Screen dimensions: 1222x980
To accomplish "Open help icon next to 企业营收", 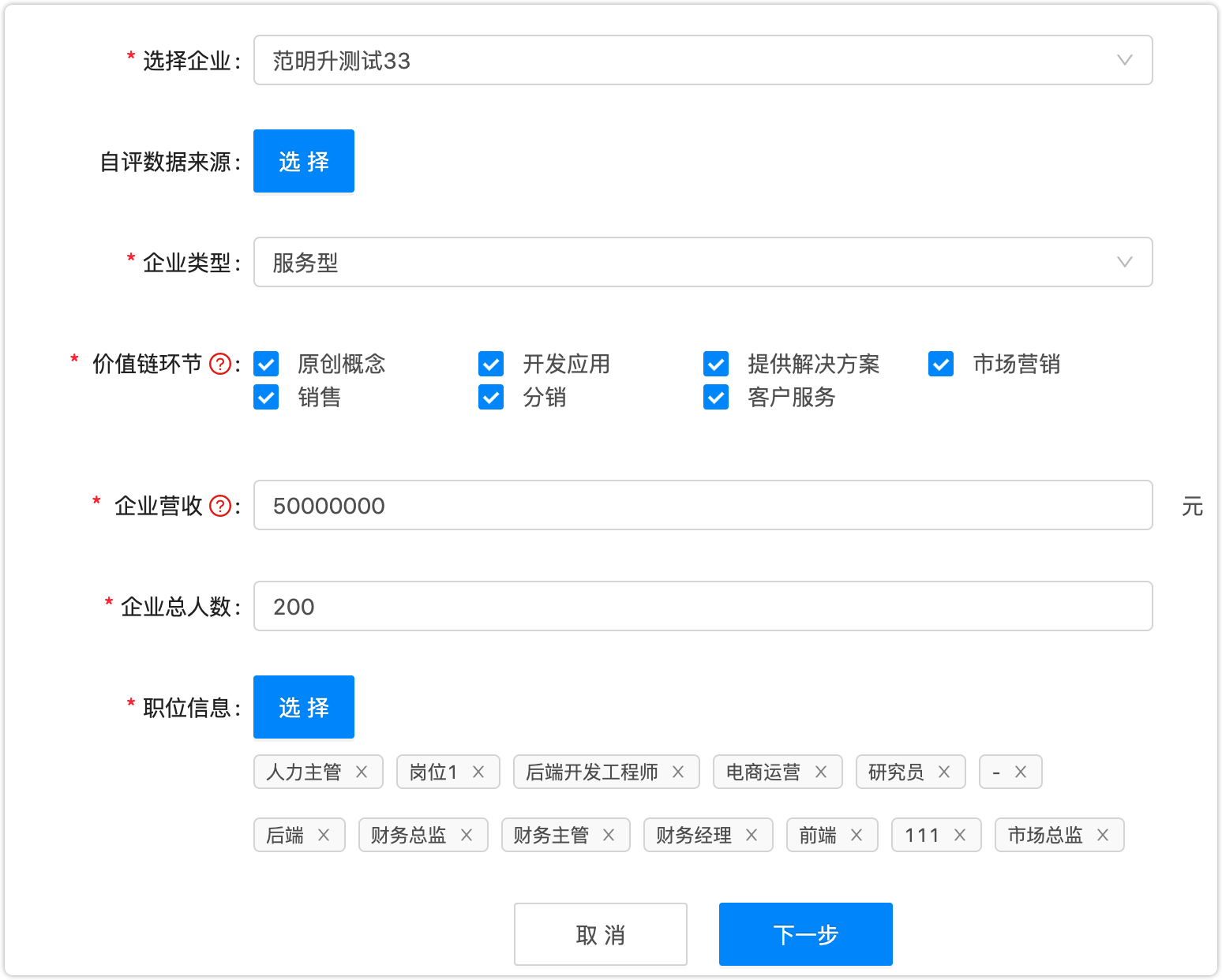I will [220, 506].
